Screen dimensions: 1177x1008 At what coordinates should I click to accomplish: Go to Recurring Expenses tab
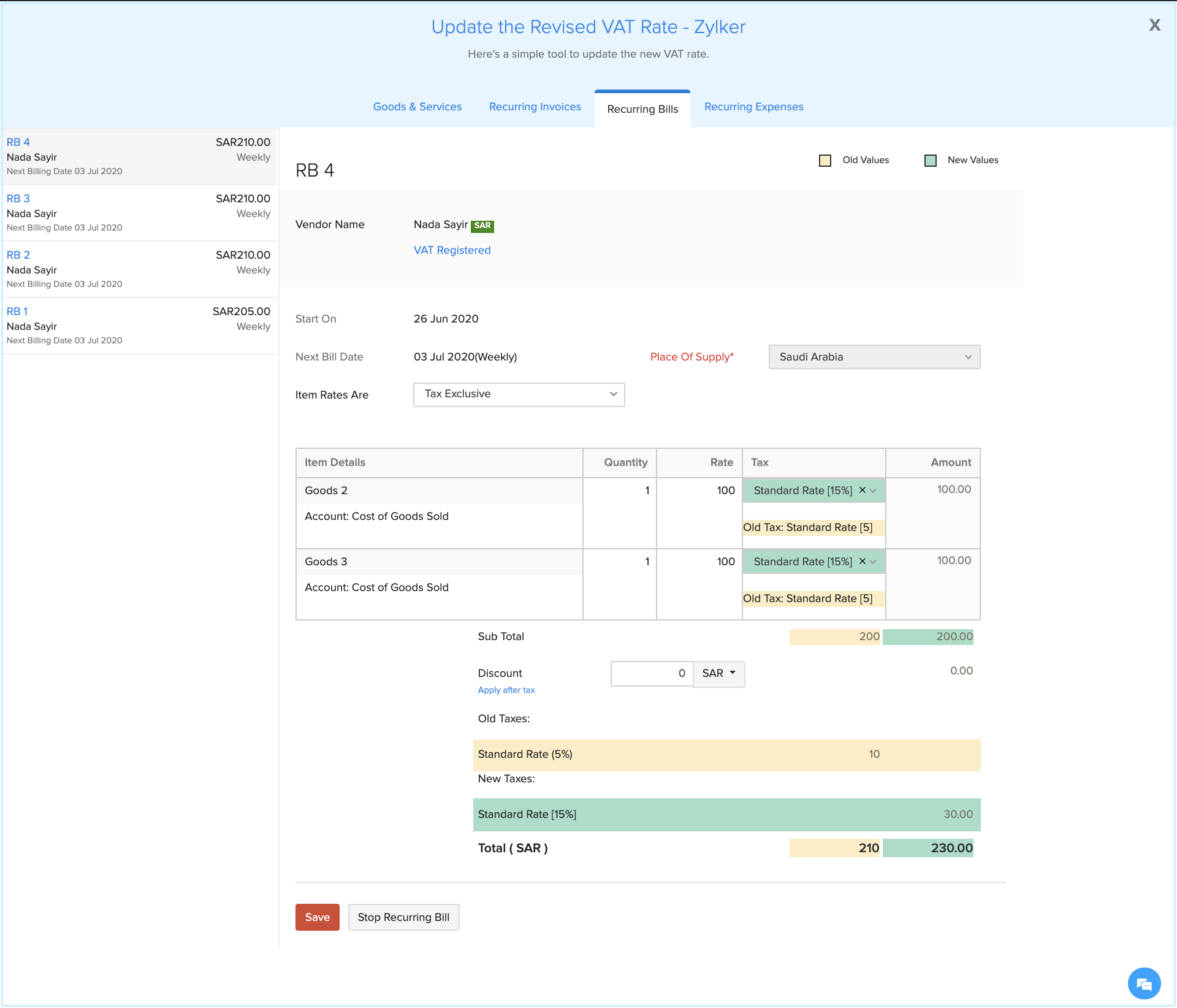tap(753, 107)
